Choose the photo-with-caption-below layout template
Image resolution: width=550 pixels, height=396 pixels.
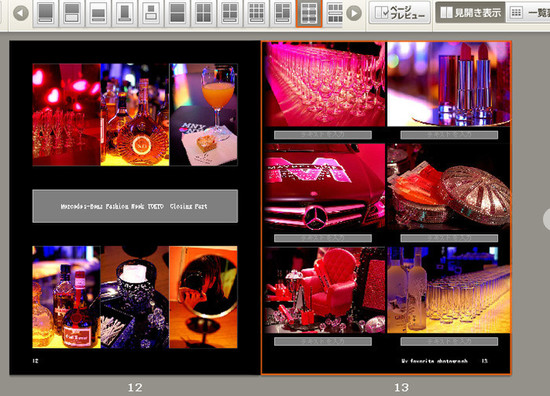click(x=72, y=13)
